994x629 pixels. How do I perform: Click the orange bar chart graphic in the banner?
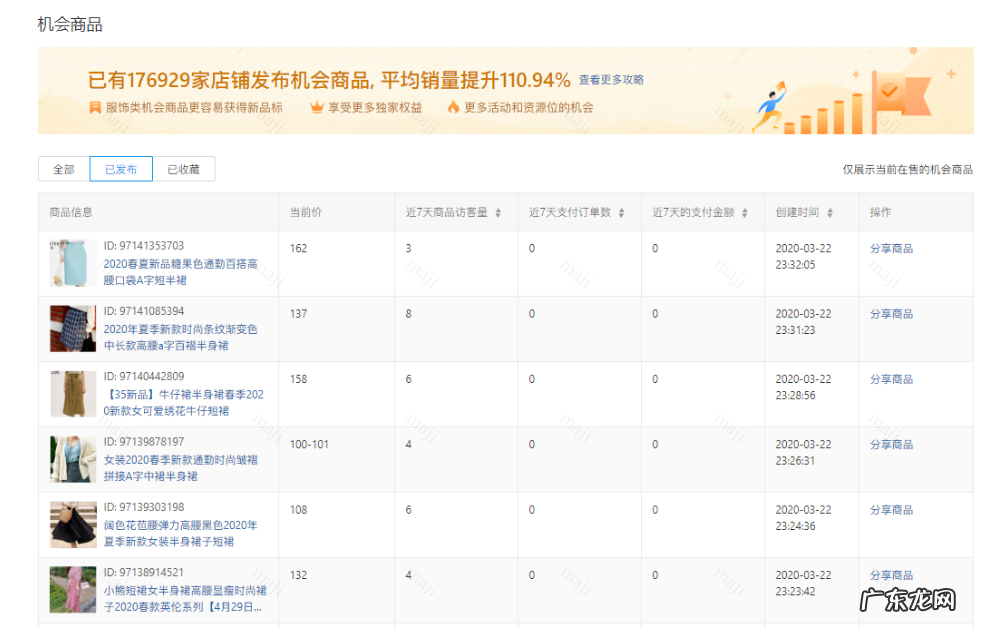coord(825,118)
